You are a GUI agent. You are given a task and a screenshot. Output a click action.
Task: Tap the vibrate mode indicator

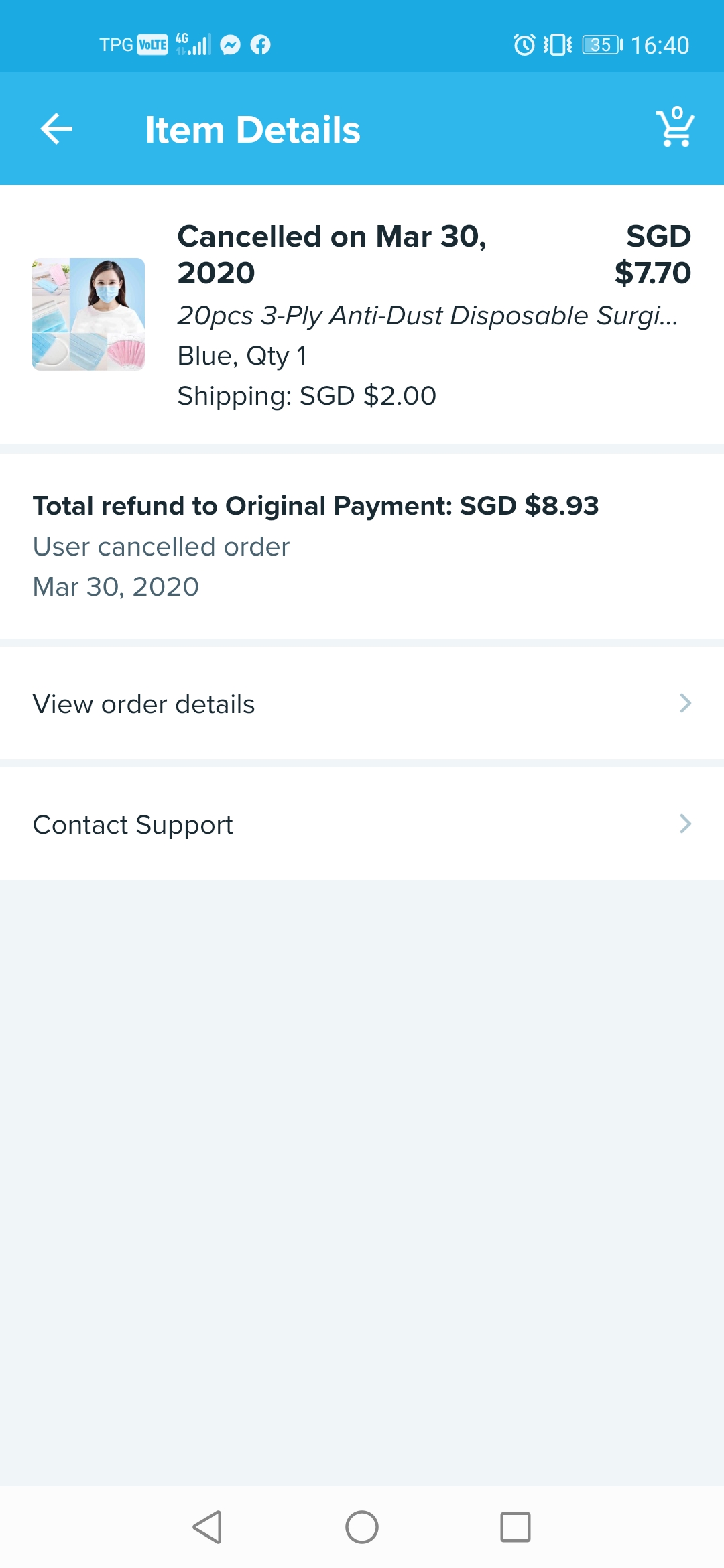coord(558,42)
